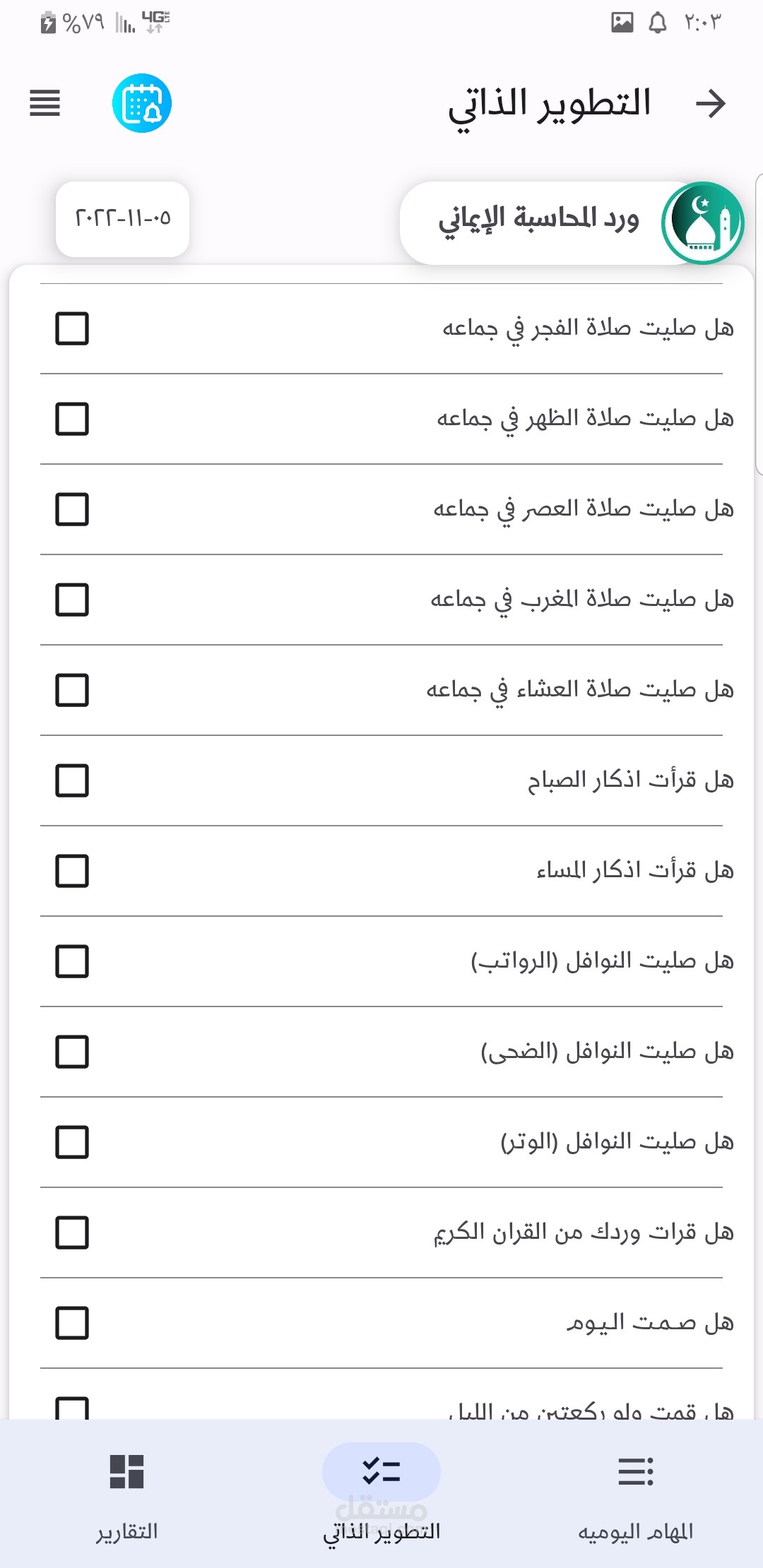This screenshot has height=1568, width=763.
Task: Switch to the التطوير الذاتي tab
Action: coord(381,1490)
